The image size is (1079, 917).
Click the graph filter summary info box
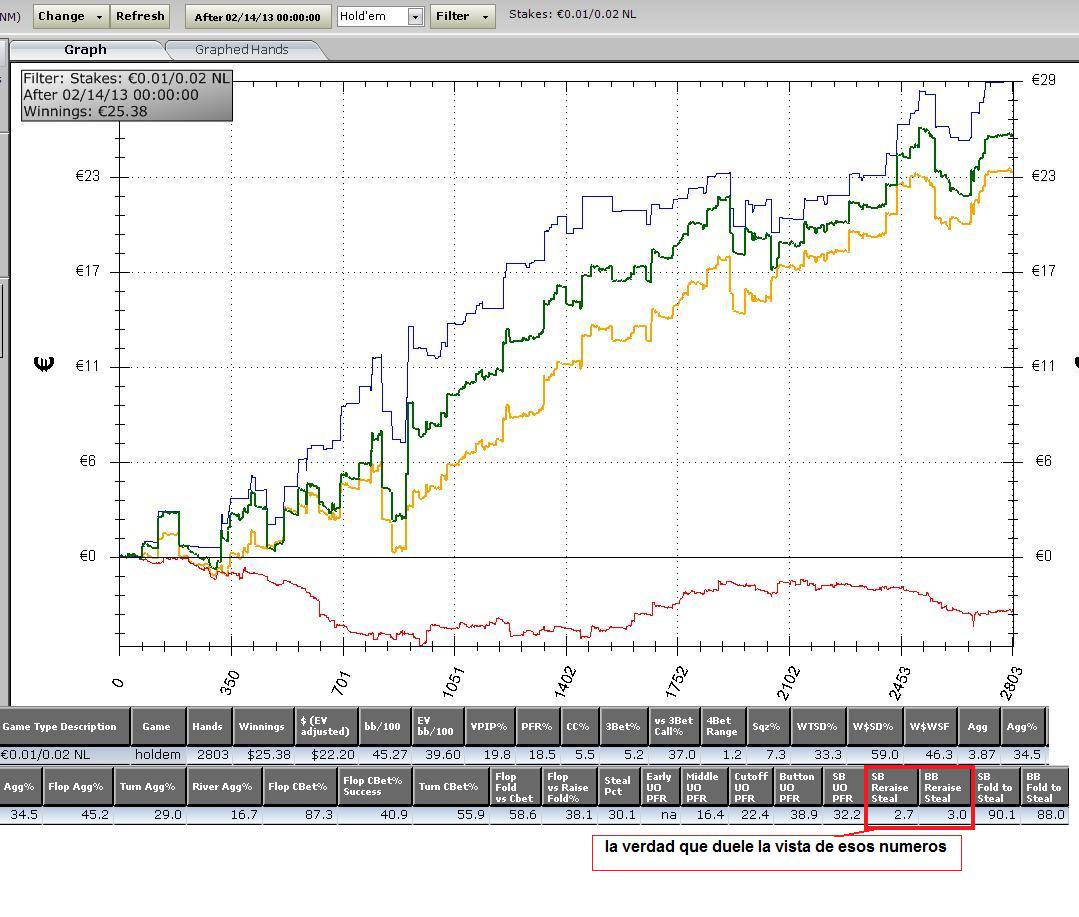coord(127,95)
